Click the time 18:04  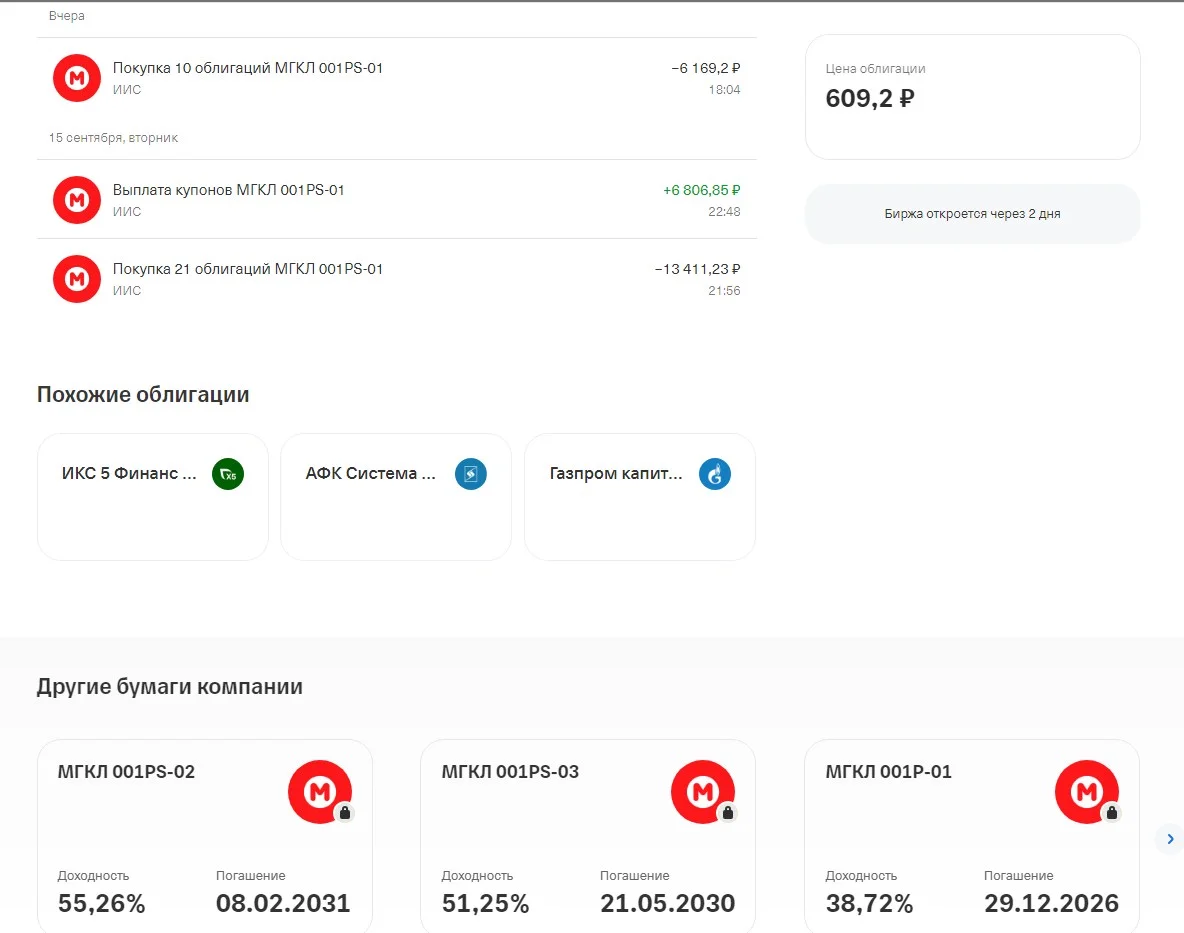coord(724,90)
